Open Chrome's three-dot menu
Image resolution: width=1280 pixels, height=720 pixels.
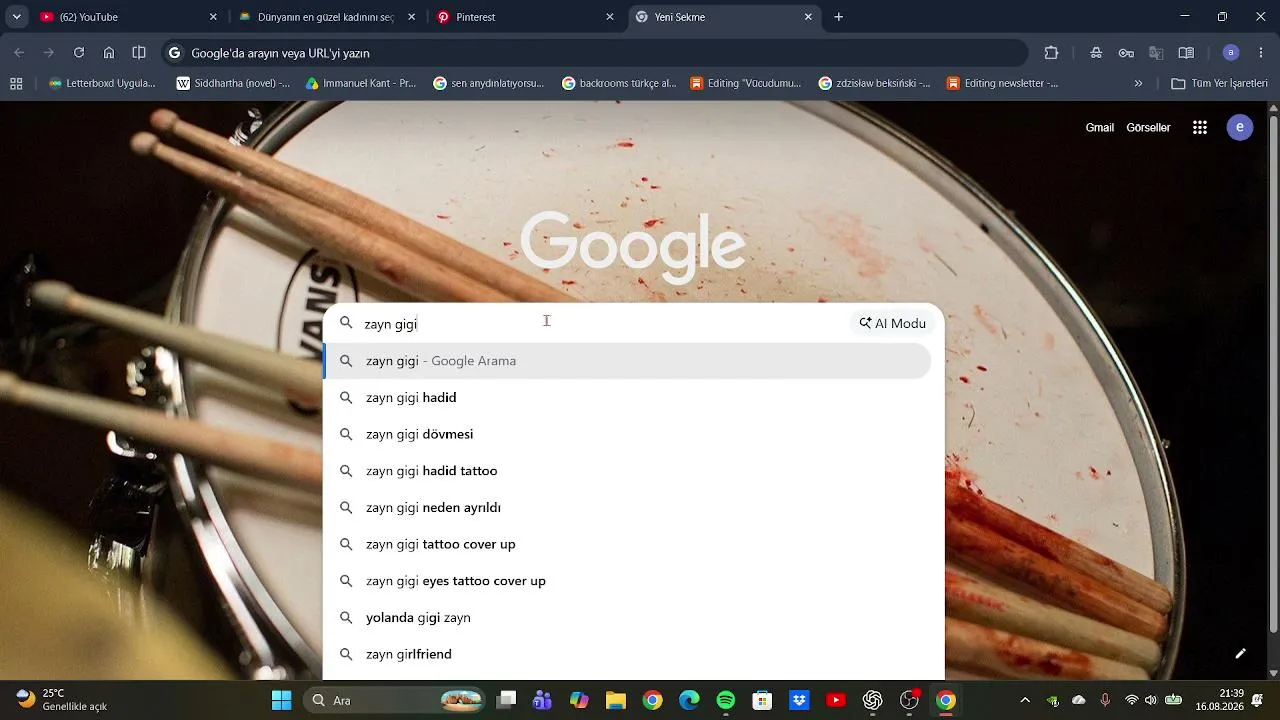(x=1261, y=53)
